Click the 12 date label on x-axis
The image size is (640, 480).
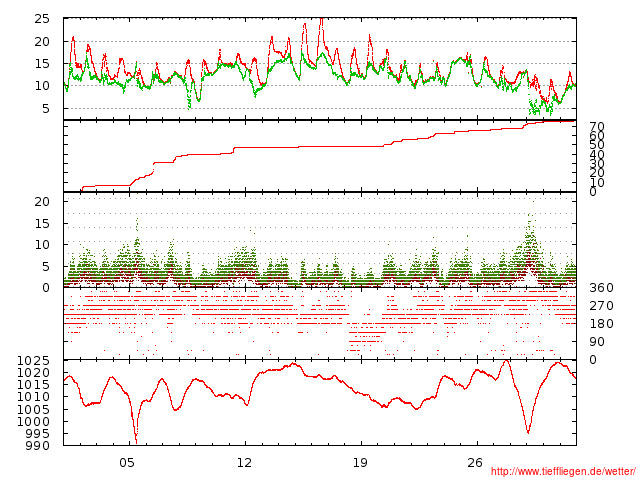pos(244,462)
